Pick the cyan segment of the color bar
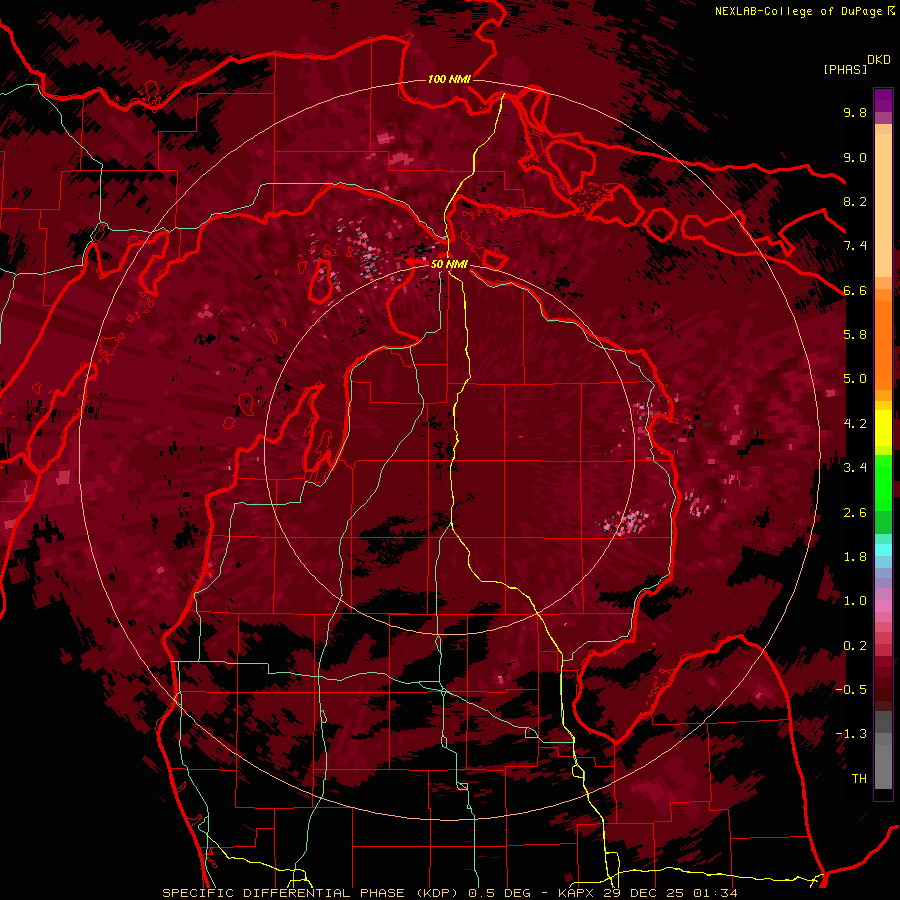 tap(883, 549)
